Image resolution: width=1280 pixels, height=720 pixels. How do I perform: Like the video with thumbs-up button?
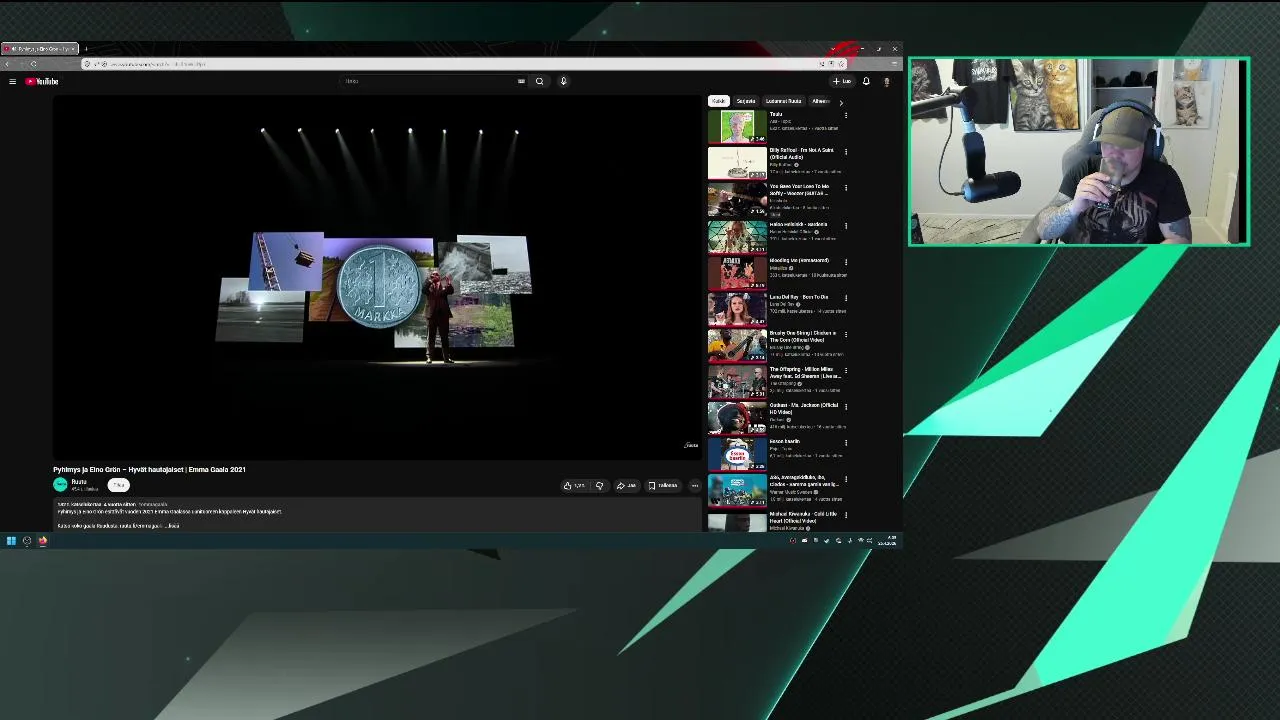click(574, 485)
